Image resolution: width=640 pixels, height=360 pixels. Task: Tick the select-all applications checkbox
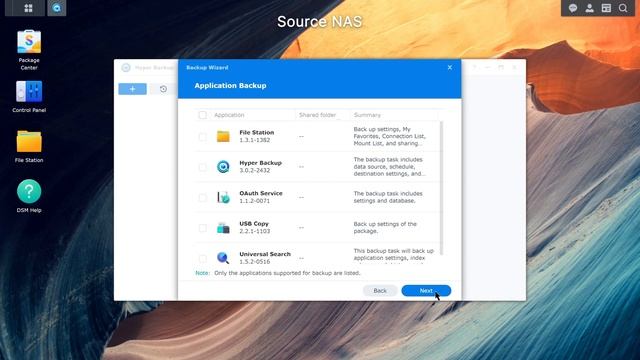pyautogui.click(x=202, y=115)
